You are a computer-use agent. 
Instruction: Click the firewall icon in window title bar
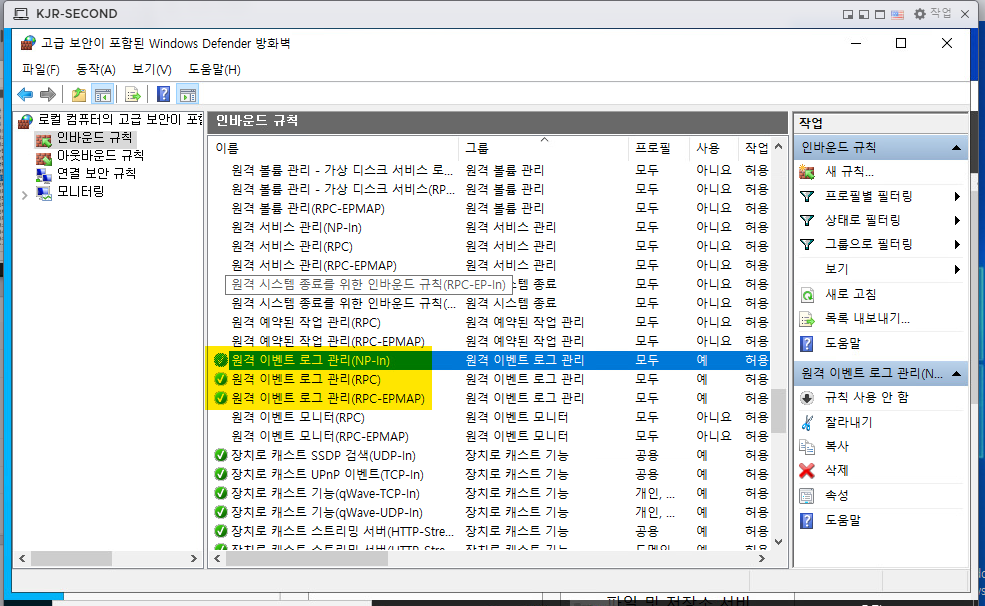pos(28,43)
